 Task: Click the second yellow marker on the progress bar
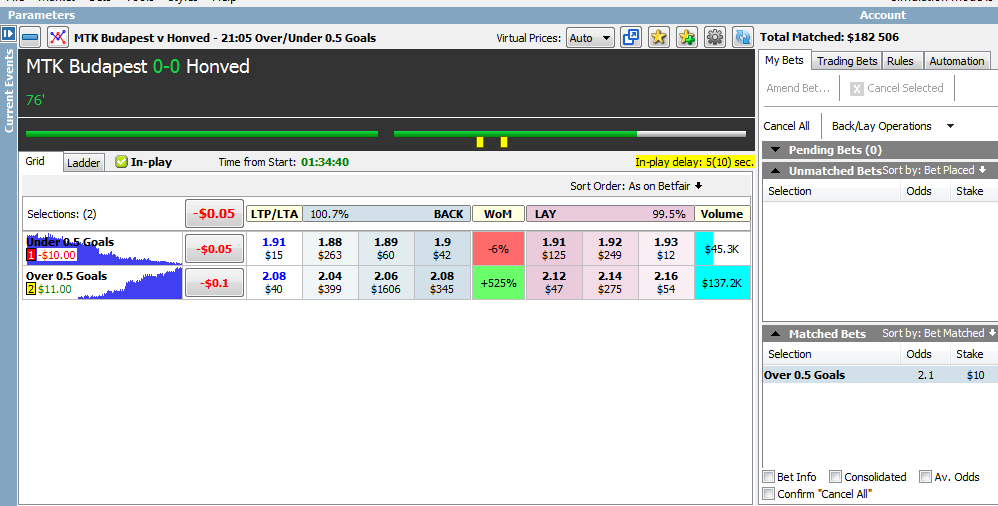tap(503, 142)
